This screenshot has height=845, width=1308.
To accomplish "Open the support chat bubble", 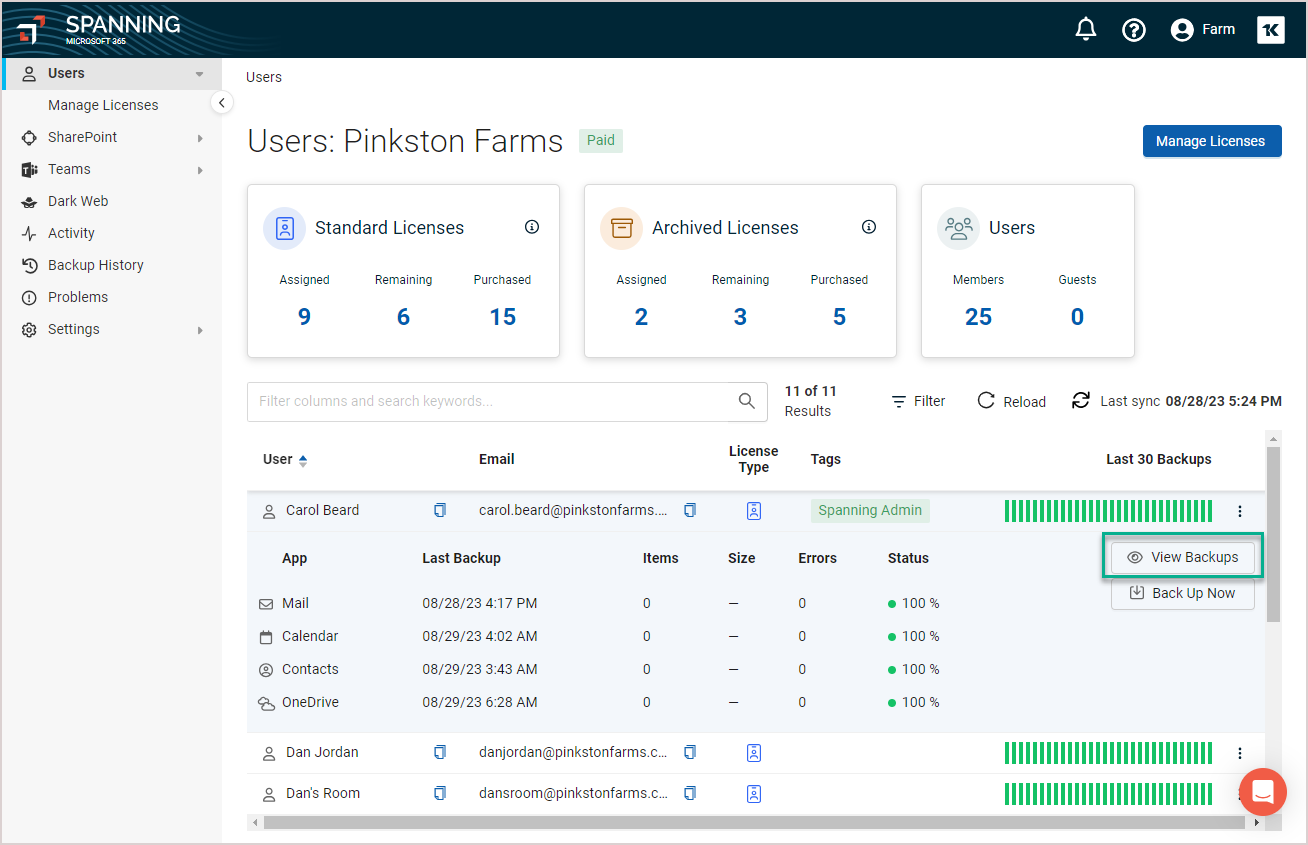I will tap(1263, 793).
